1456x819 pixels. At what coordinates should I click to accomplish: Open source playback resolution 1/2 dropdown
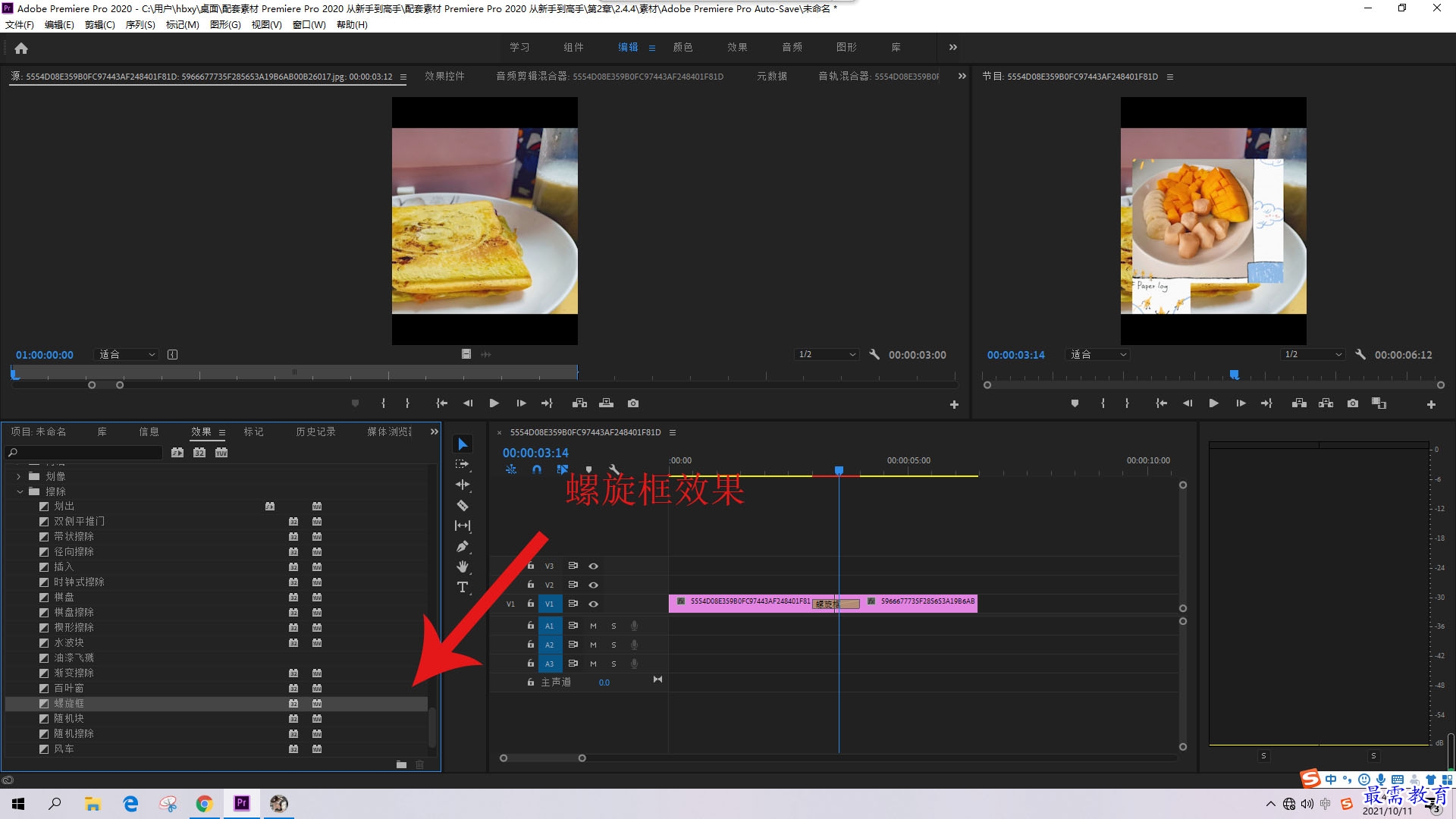coord(827,354)
